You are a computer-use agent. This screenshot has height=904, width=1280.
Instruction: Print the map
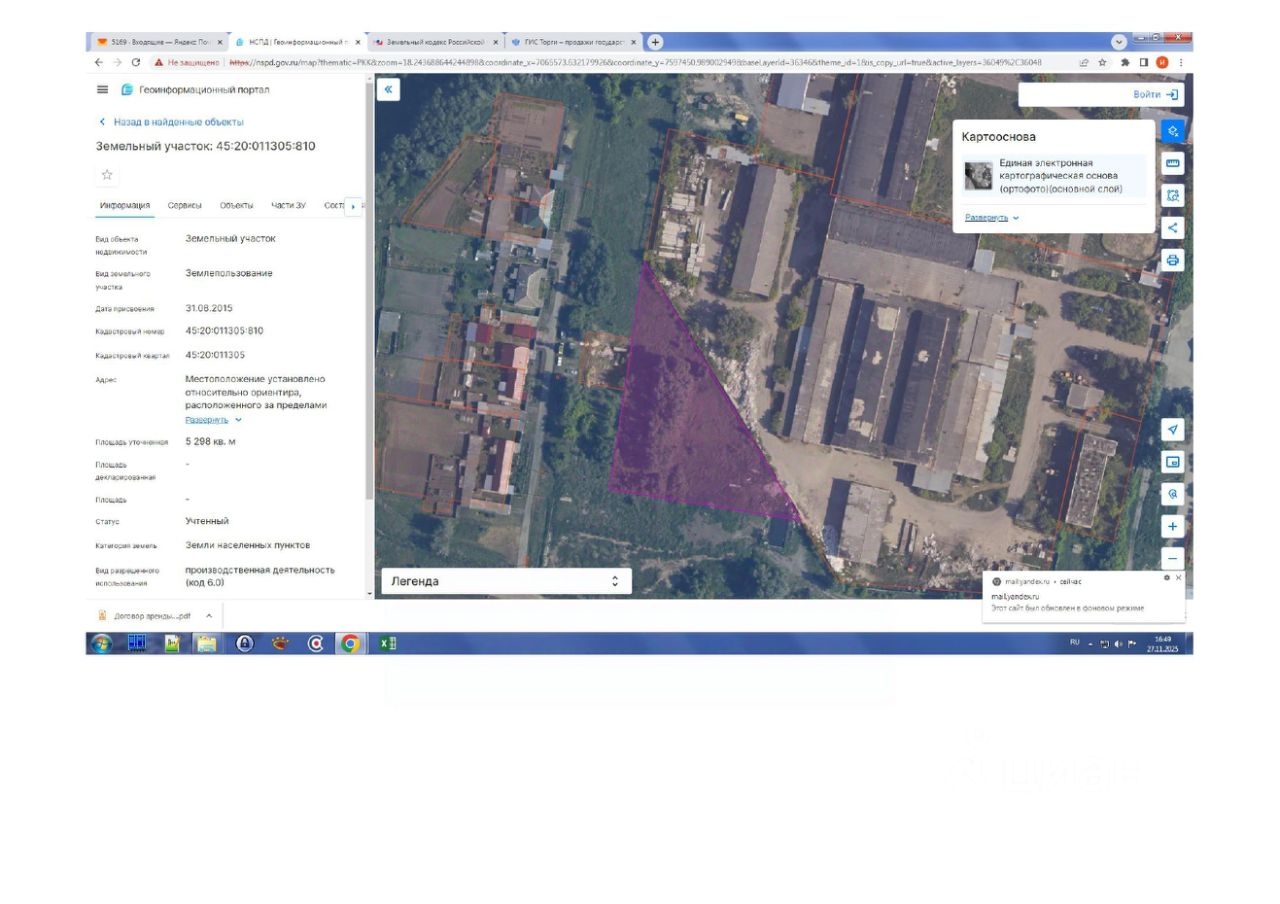coord(1173,260)
